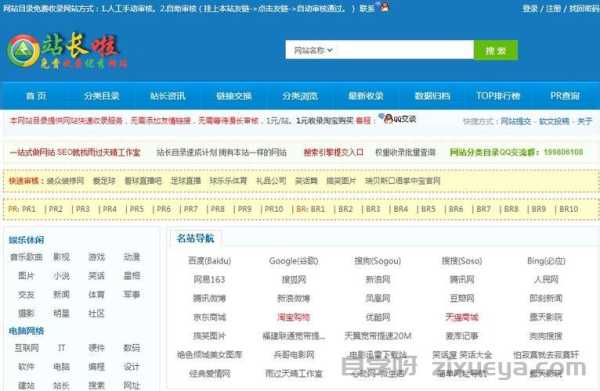Select the BR10 filter link

569,209
